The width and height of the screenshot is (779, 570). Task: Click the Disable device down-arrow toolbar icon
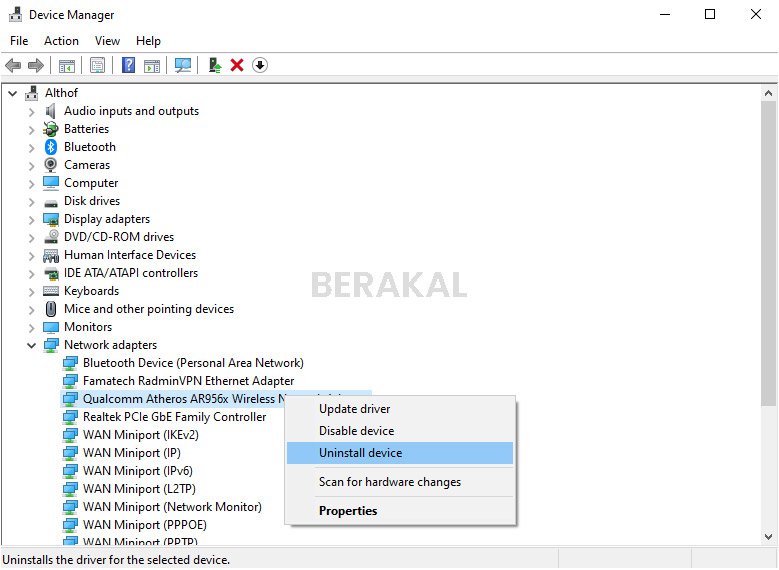click(x=260, y=65)
